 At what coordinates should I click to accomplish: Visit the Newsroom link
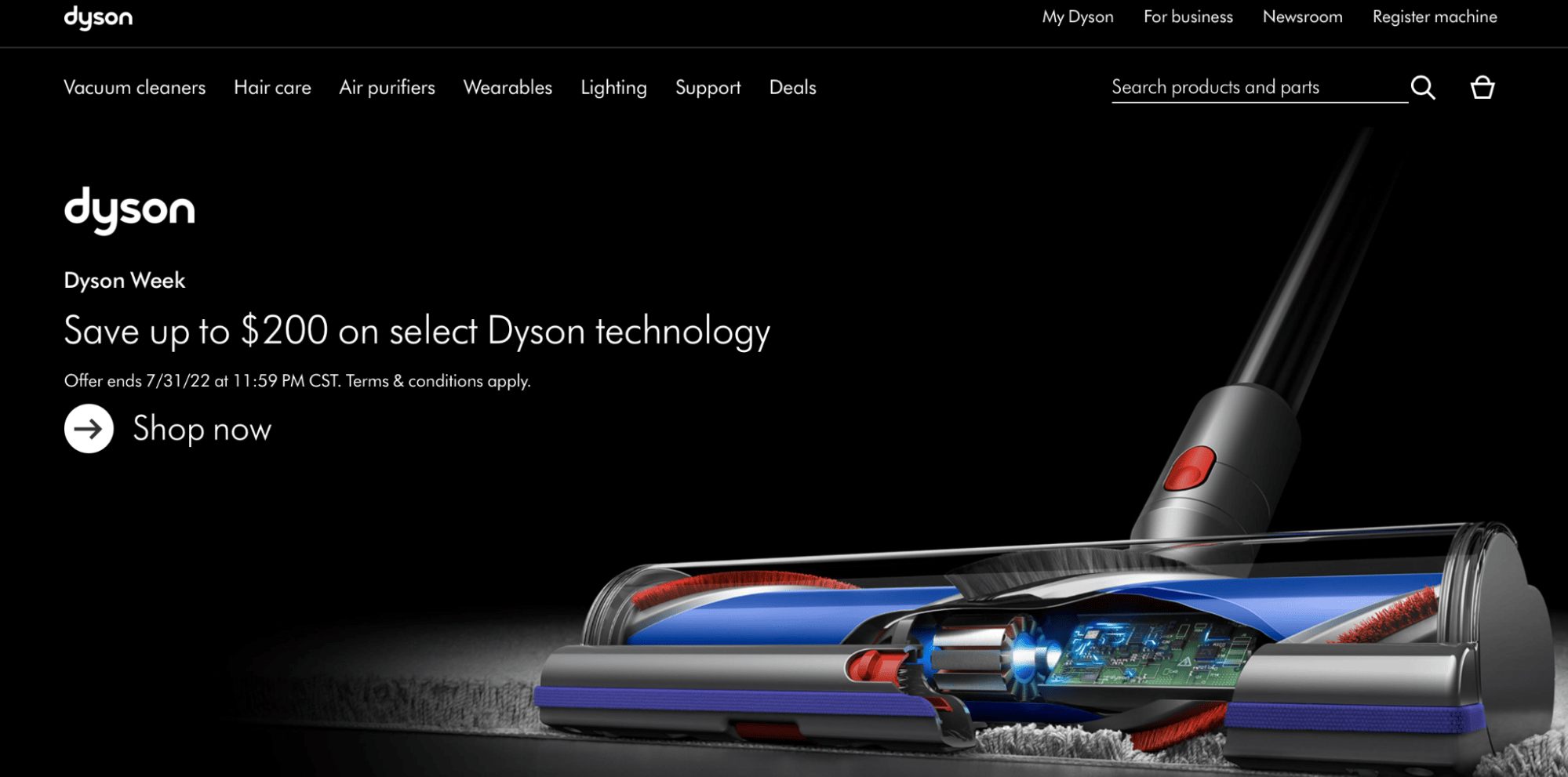(x=1302, y=16)
